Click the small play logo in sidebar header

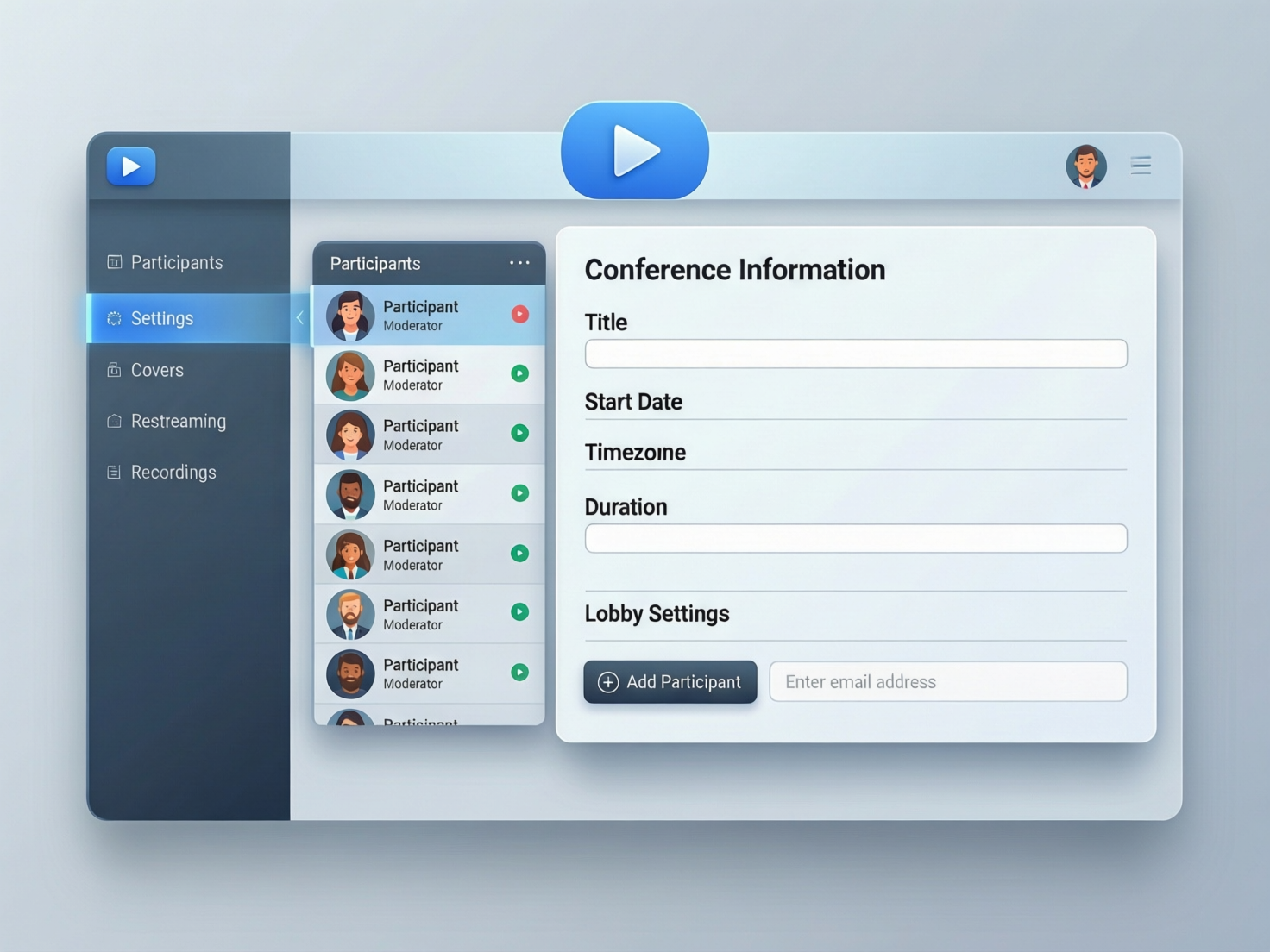point(131,166)
